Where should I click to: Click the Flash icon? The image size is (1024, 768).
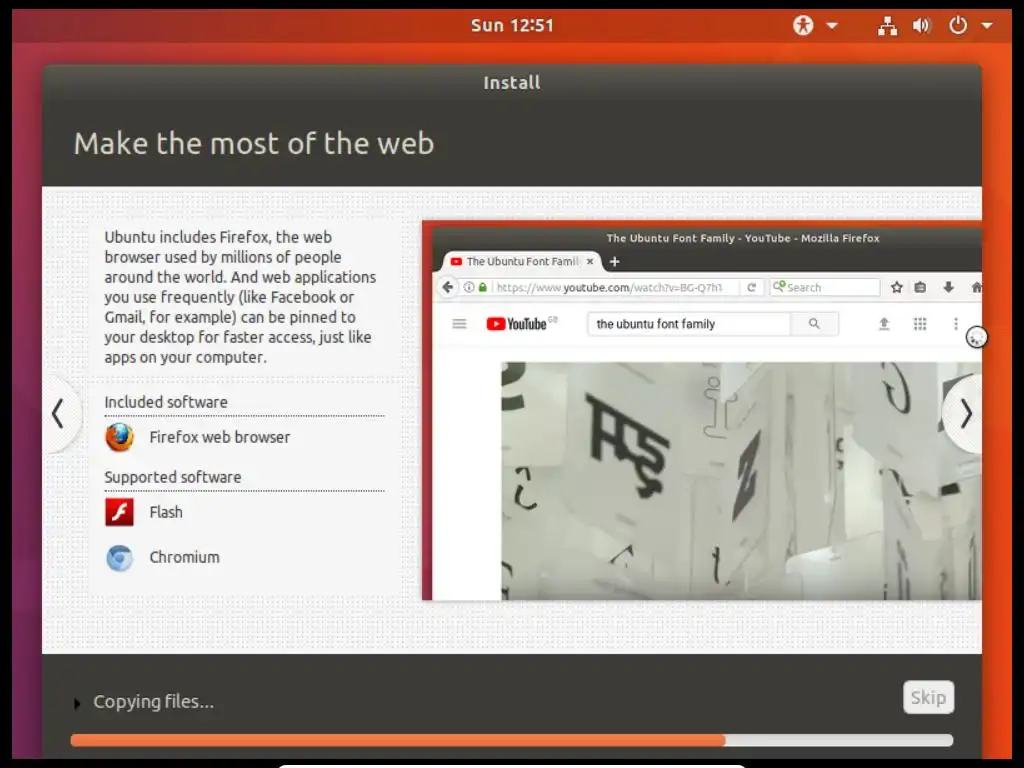point(120,512)
